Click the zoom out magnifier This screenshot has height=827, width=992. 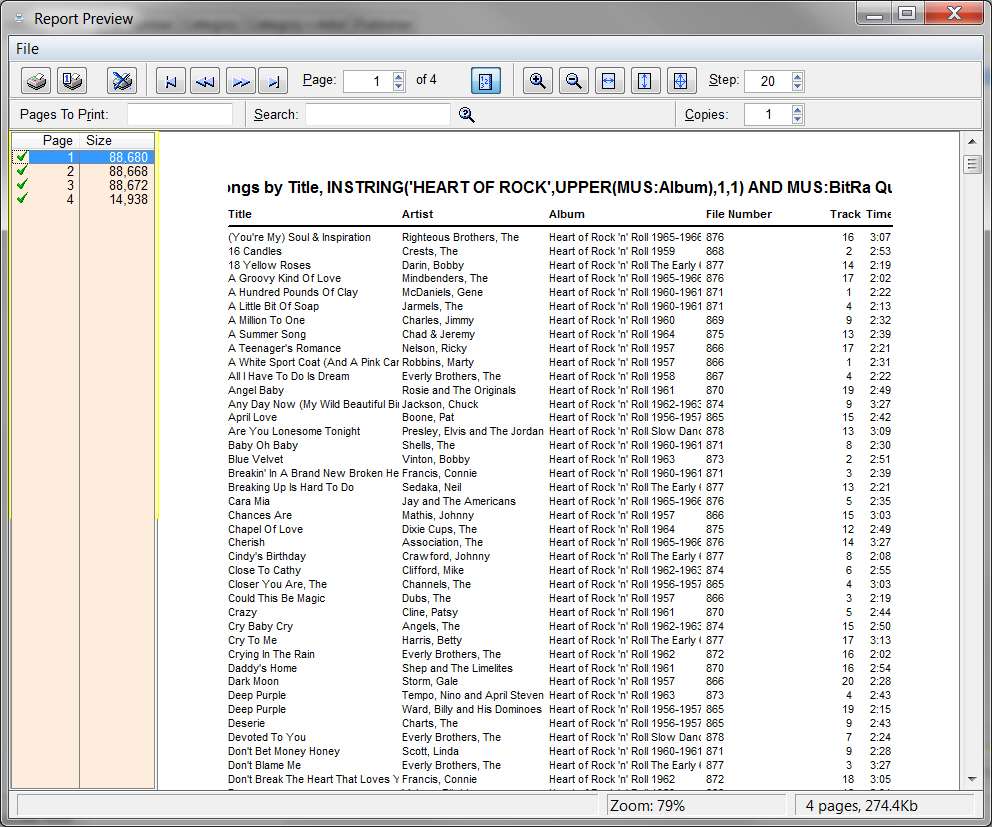574,81
